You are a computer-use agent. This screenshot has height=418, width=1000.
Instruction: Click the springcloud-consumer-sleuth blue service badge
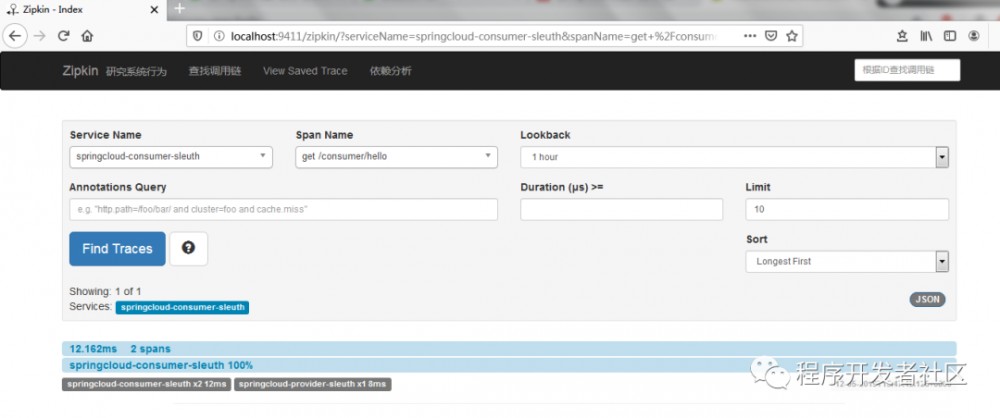coord(182,308)
